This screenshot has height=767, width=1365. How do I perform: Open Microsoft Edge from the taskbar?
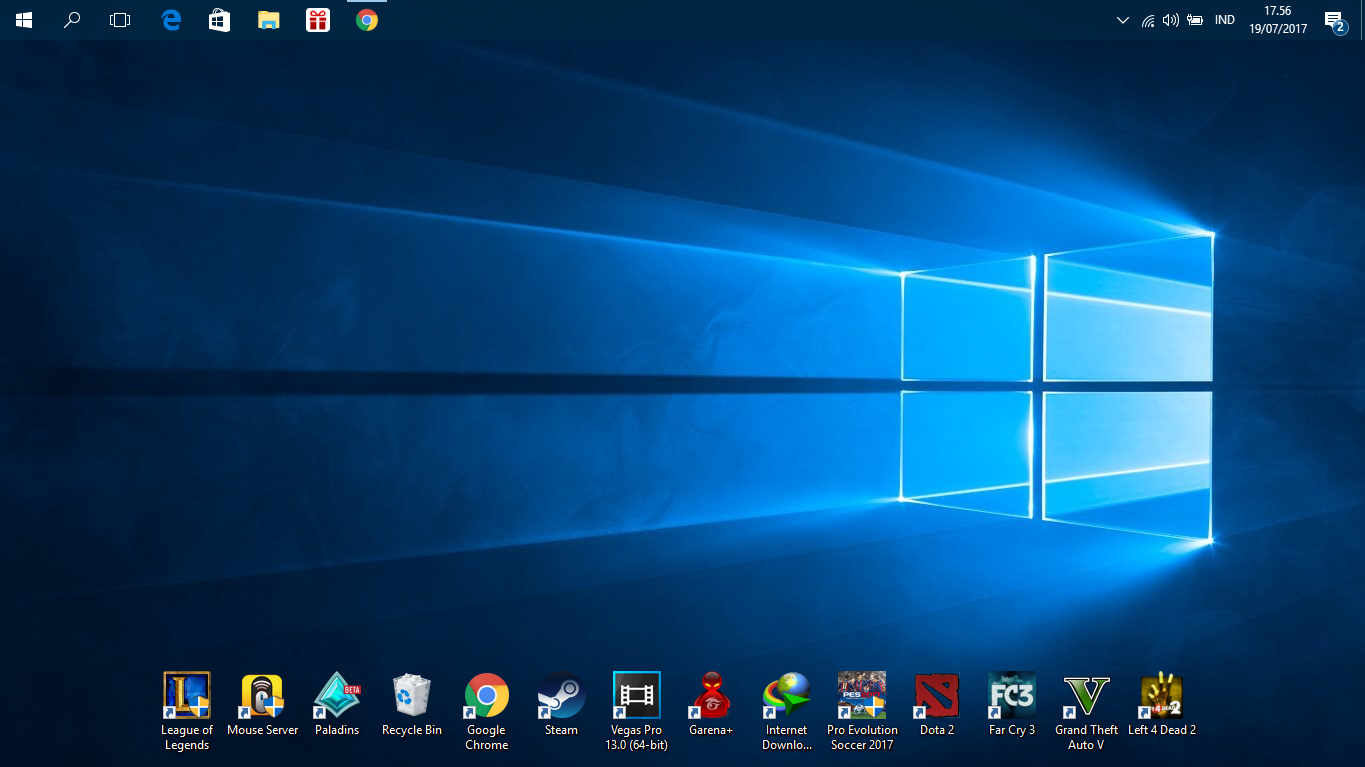(x=170, y=19)
